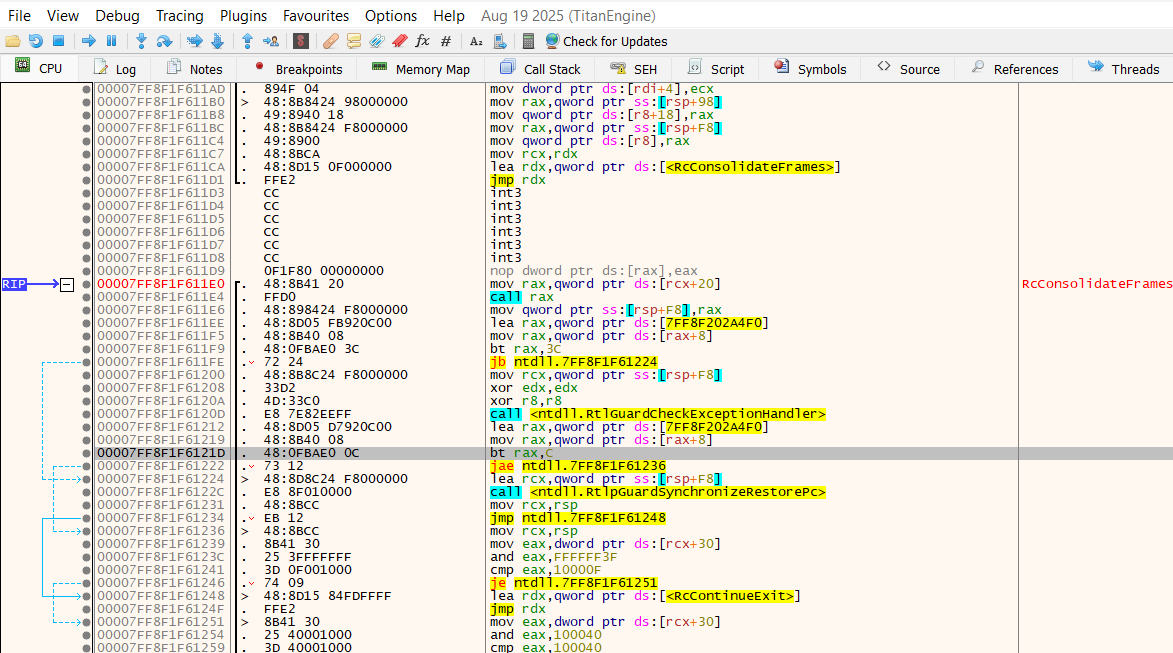The width and height of the screenshot is (1173, 653).
Task: Click the Trace Into icon
Action: (195, 41)
